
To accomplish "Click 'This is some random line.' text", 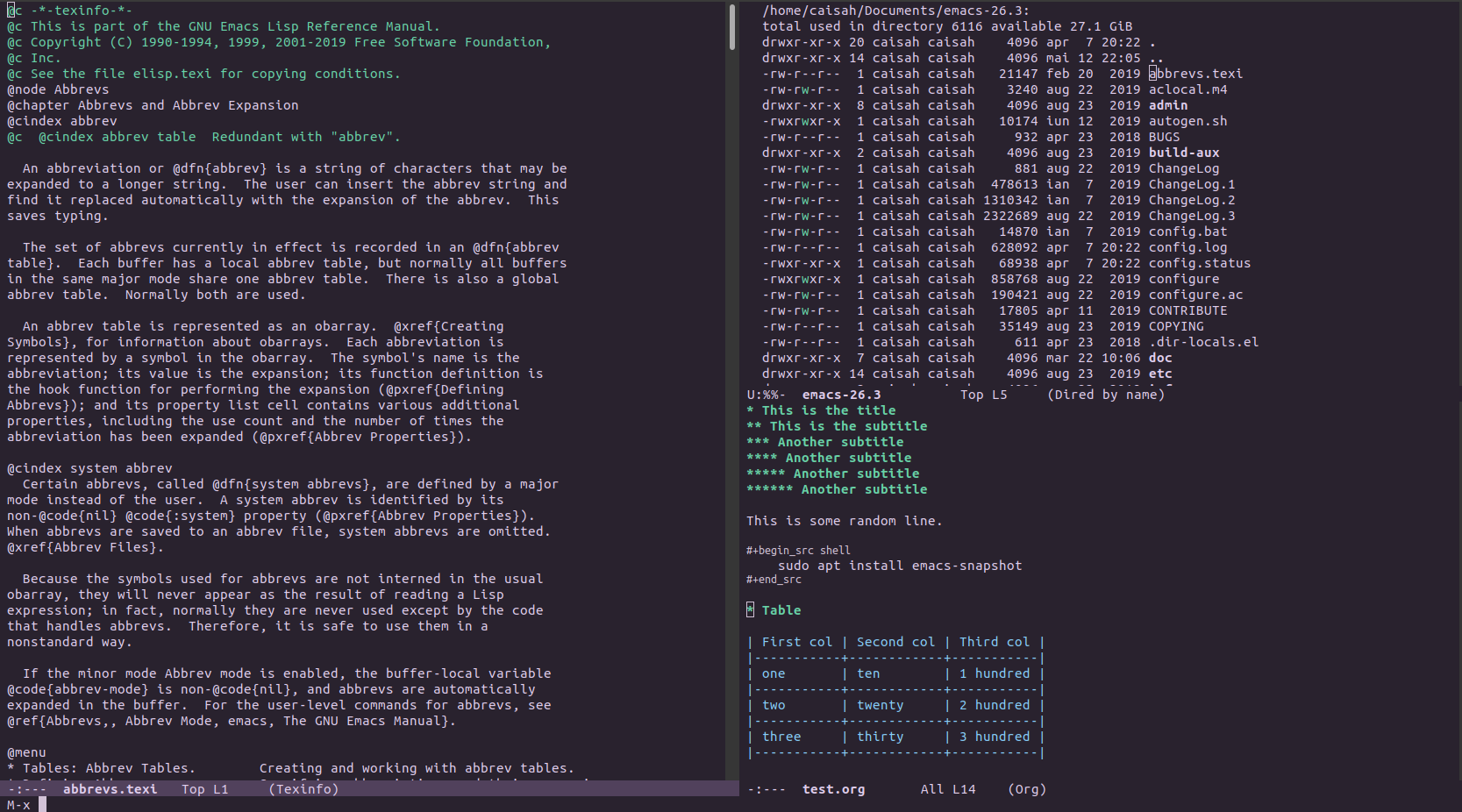I will point(844,521).
